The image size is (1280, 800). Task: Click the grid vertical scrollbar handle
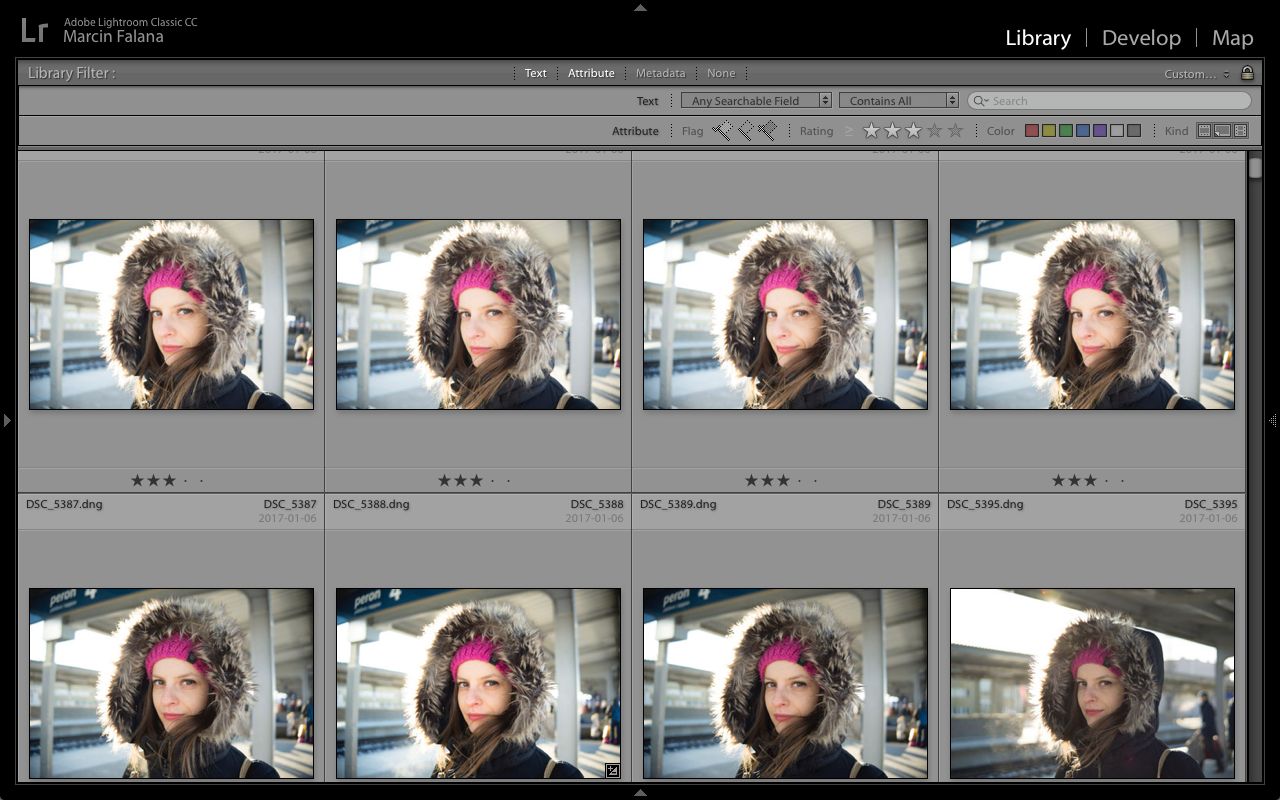tap(1255, 167)
